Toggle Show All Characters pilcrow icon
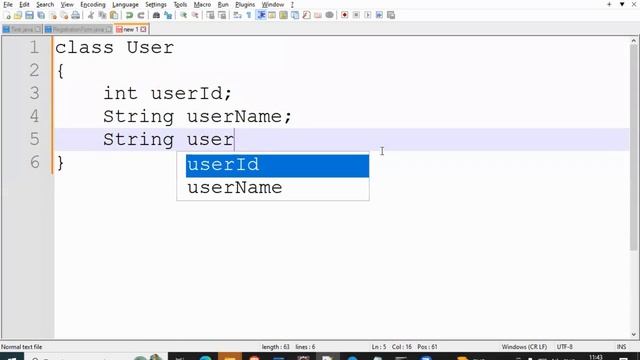This screenshot has height=360, width=640. pos(249,16)
